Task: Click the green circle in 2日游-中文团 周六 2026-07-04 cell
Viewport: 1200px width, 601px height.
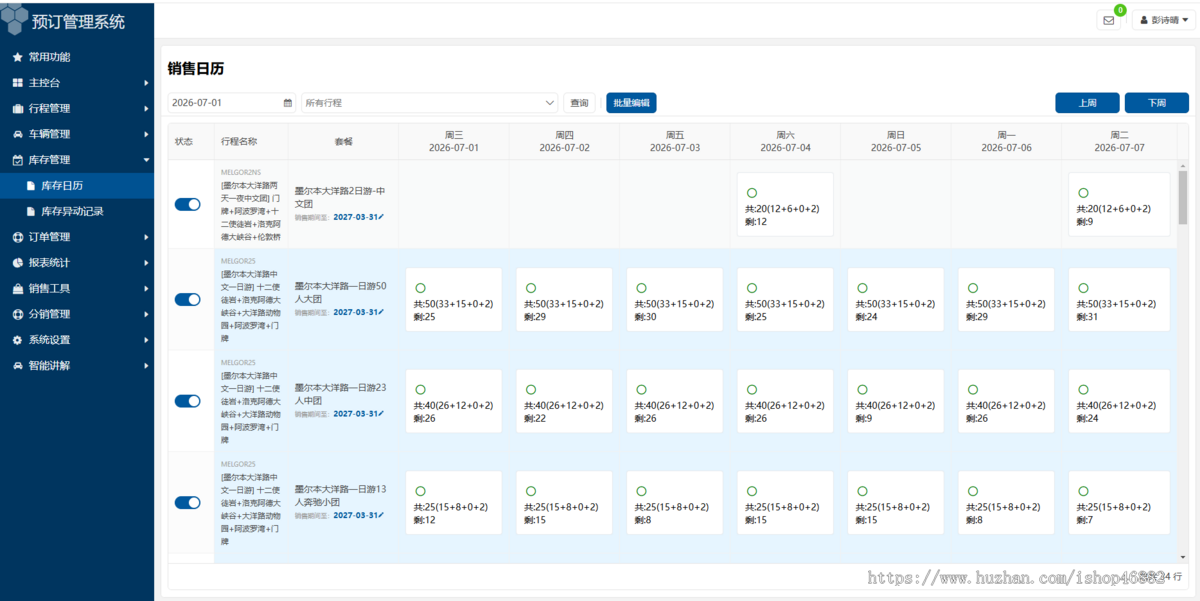Action: coord(752,193)
